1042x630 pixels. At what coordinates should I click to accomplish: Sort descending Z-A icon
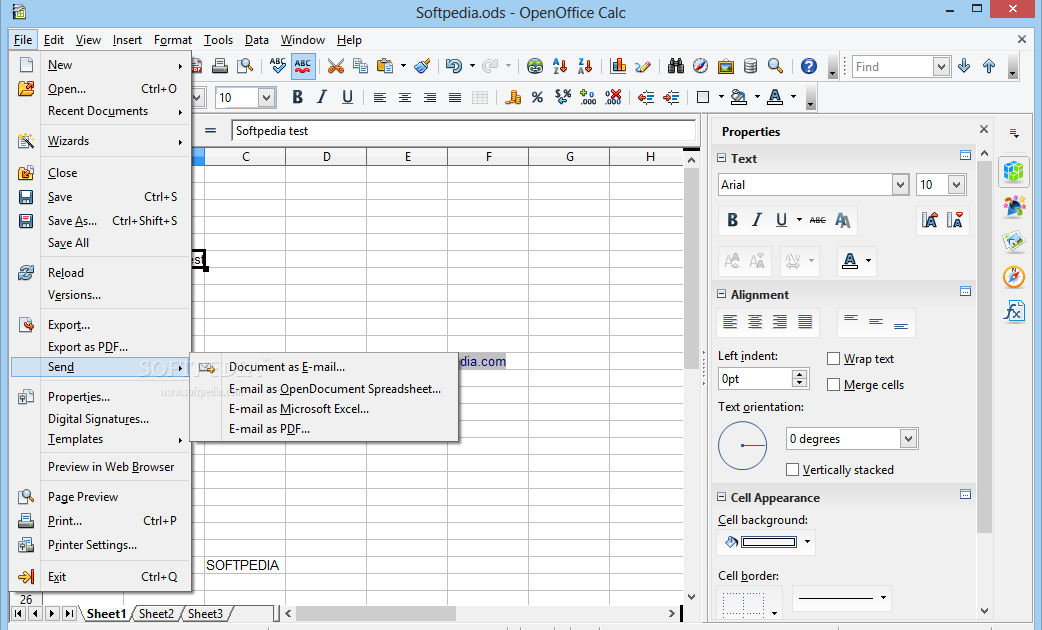[x=585, y=66]
